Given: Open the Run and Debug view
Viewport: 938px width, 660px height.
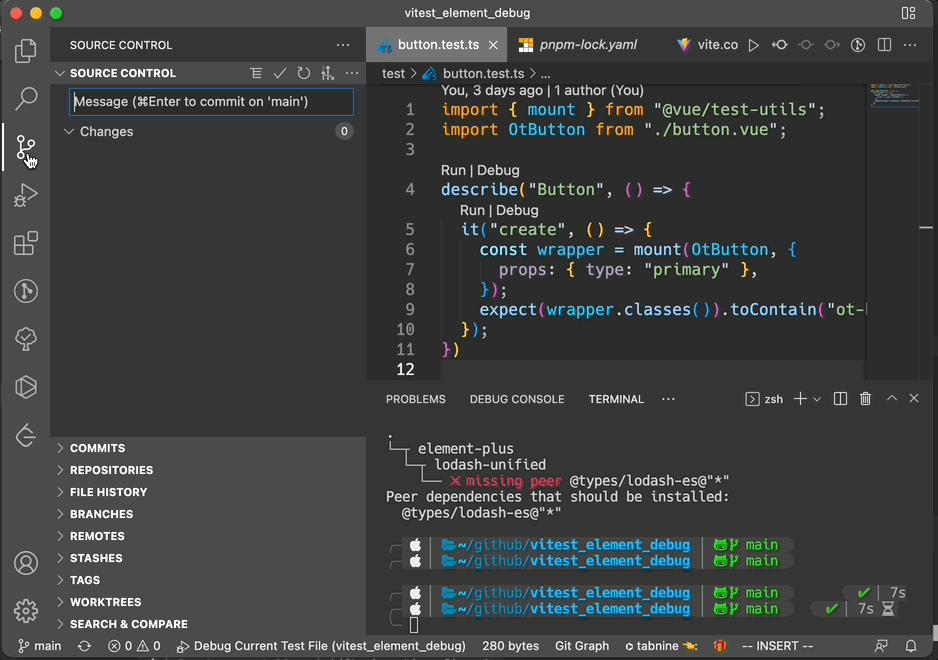Looking at the screenshot, I should 26,195.
